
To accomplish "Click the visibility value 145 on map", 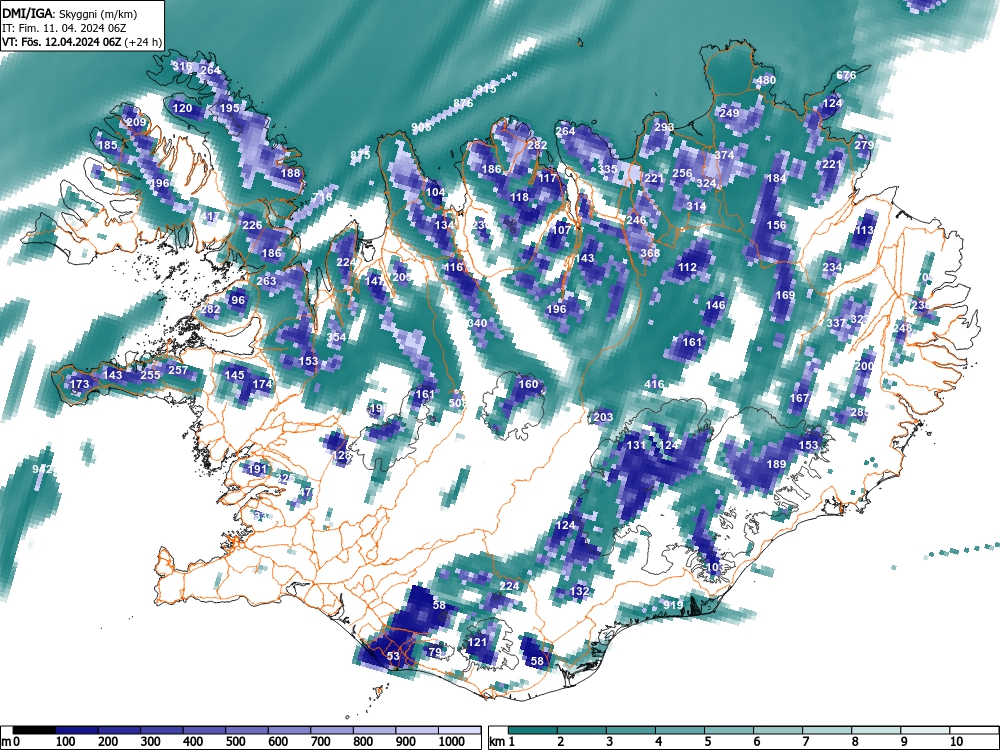I will coord(235,375).
